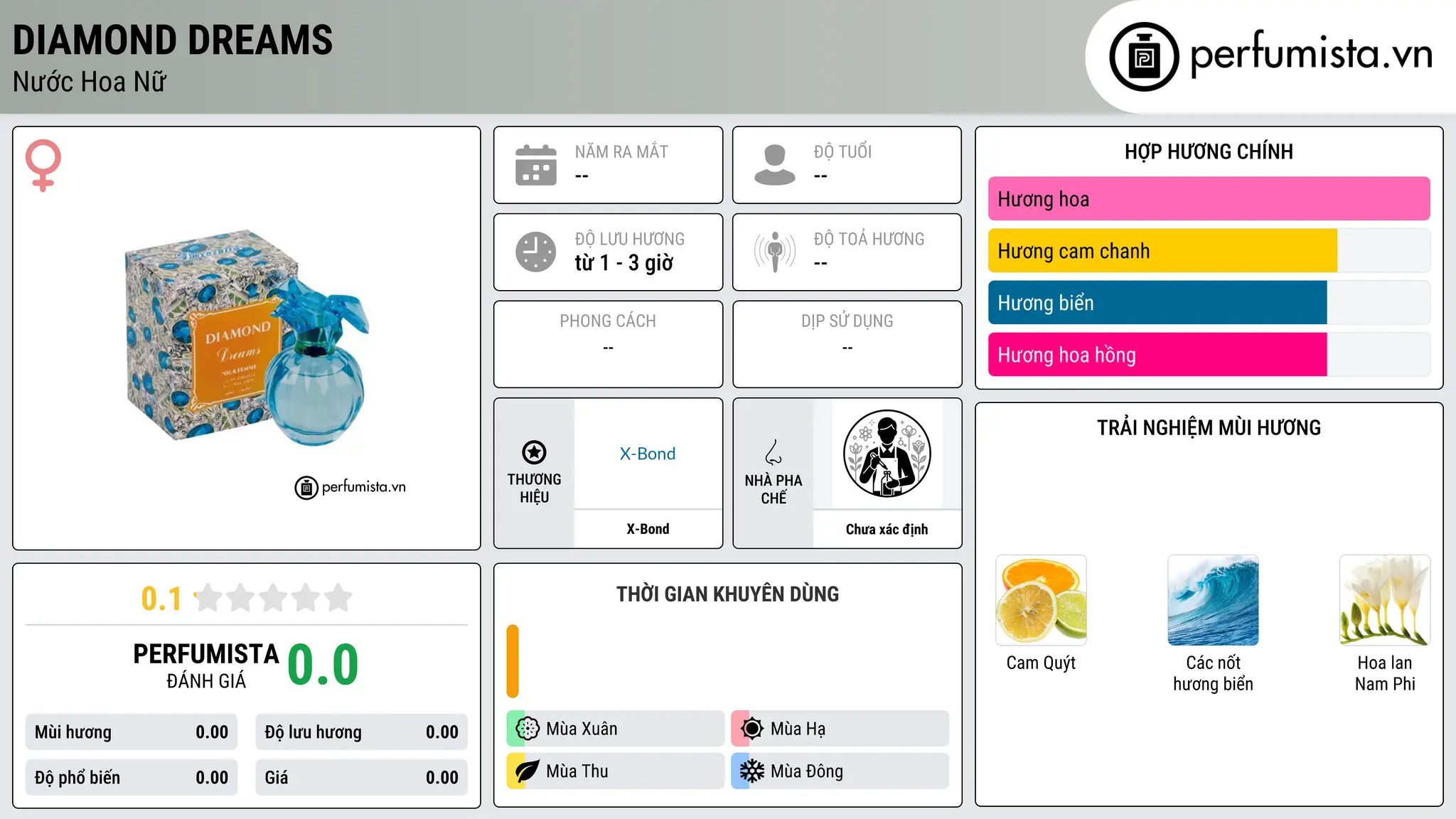Click the sillage icon beside Độ toả hương
This screenshot has height=819, width=1456.
click(x=775, y=252)
